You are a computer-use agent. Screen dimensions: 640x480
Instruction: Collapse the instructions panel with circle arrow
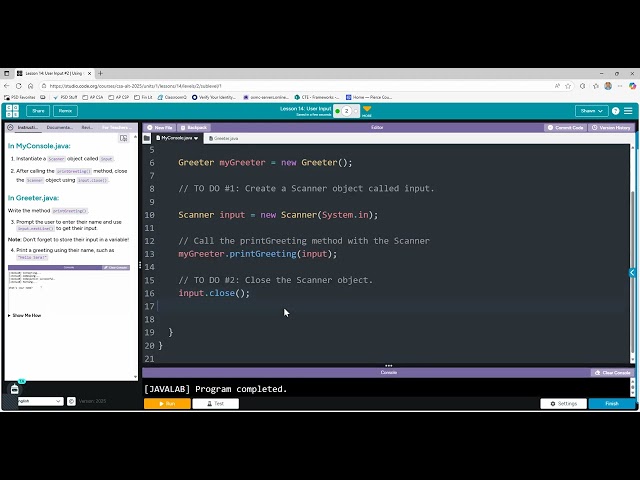(x=11, y=127)
